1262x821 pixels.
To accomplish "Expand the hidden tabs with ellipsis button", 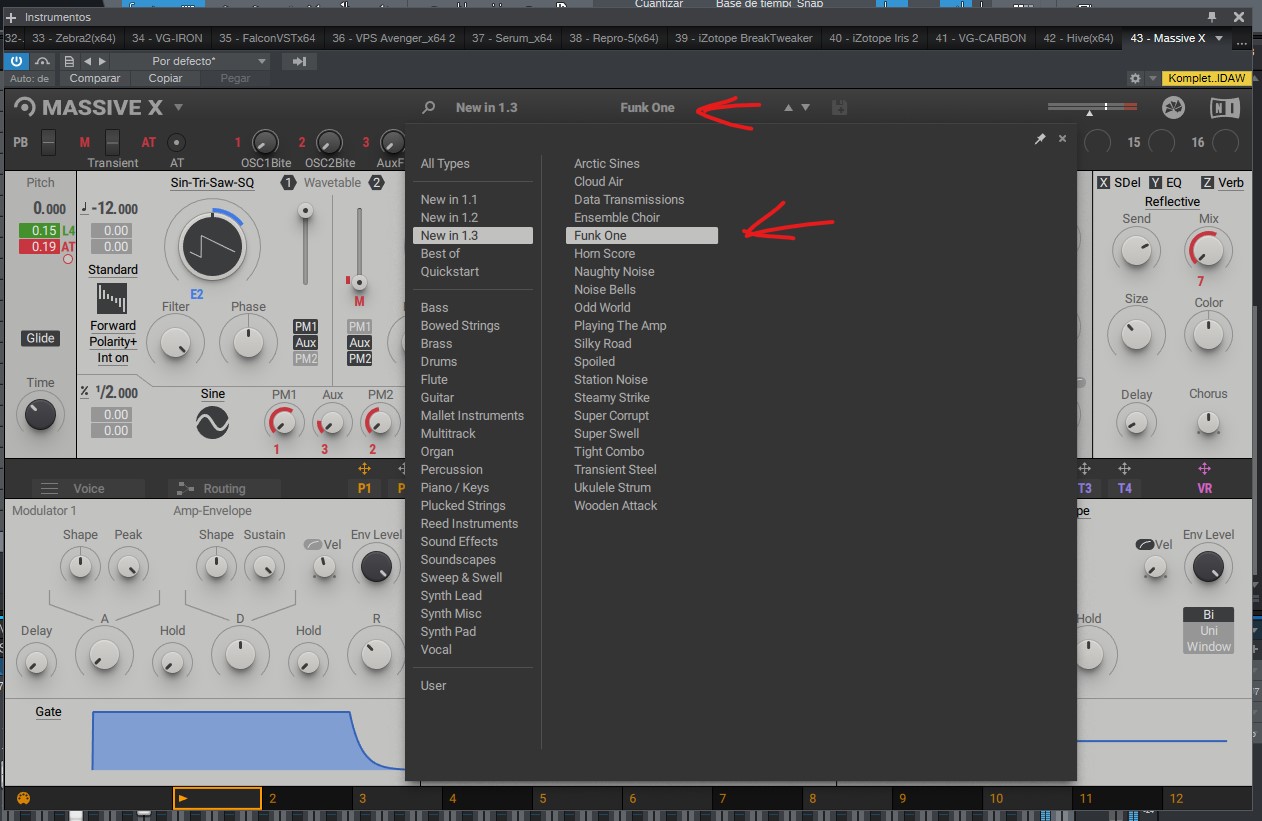I will [1244, 42].
